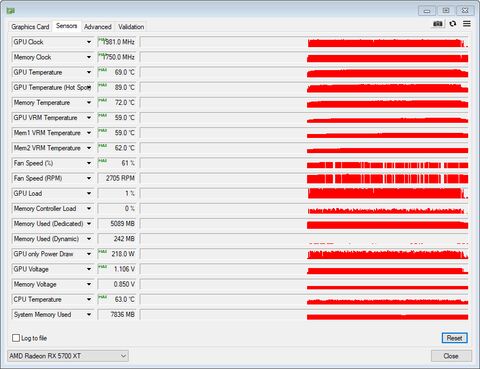The height and width of the screenshot is (369, 480).
Task: Select the Sensors tab
Action: 66,26
